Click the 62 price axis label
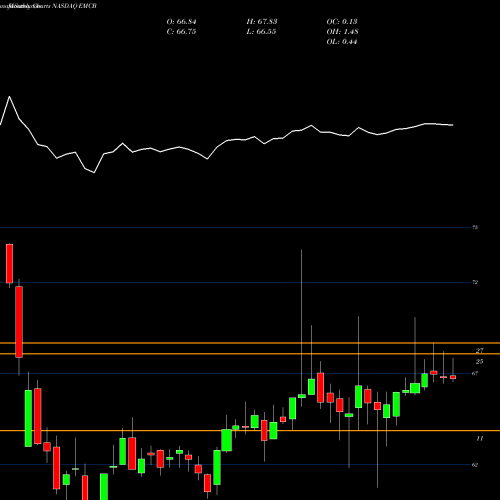The height and width of the screenshot is (500, 500). point(475,465)
